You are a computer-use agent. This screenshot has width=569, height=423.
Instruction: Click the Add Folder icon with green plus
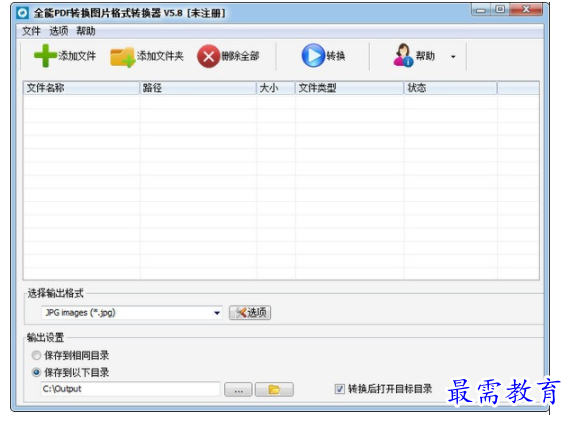[x=123, y=57]
